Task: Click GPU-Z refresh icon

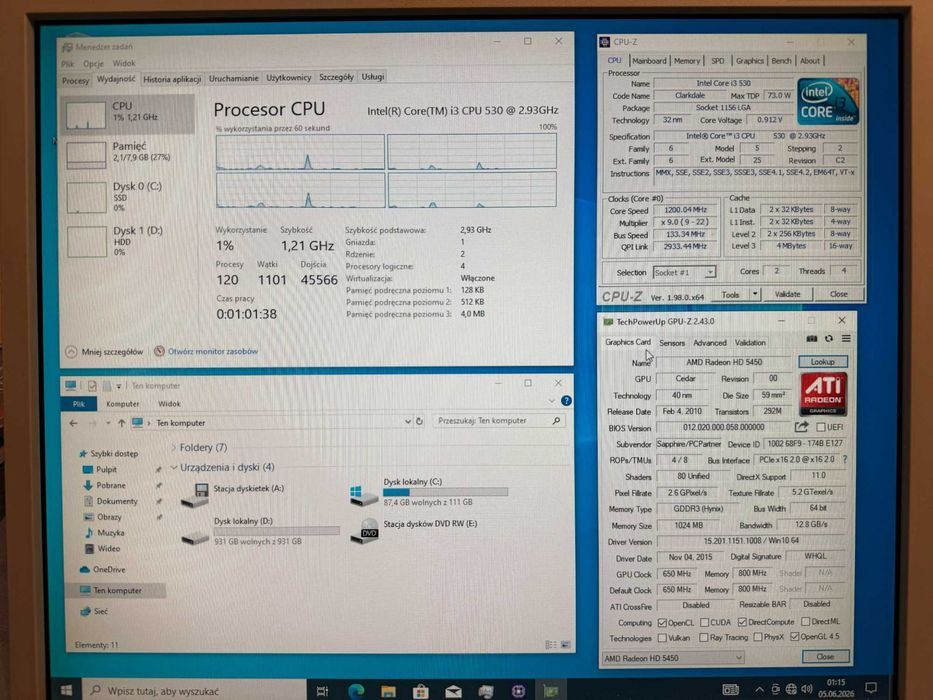Action: (829, 339)
